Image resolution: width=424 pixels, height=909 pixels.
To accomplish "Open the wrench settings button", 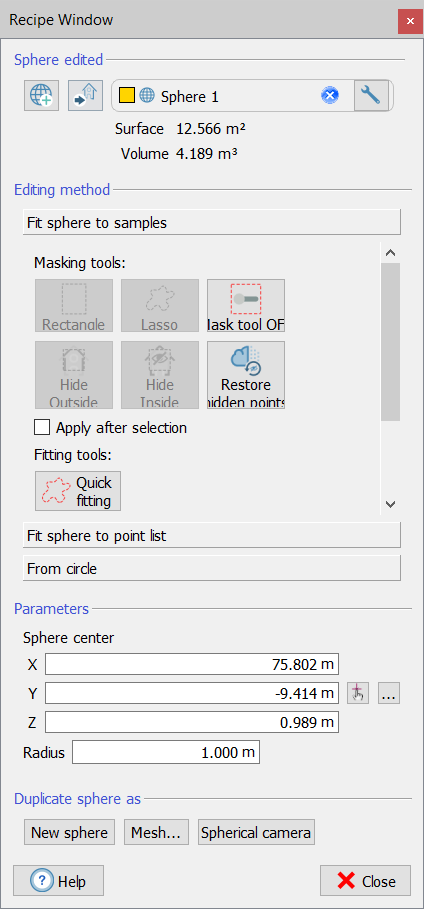I will pyautogui.click(x=371, y=95).
